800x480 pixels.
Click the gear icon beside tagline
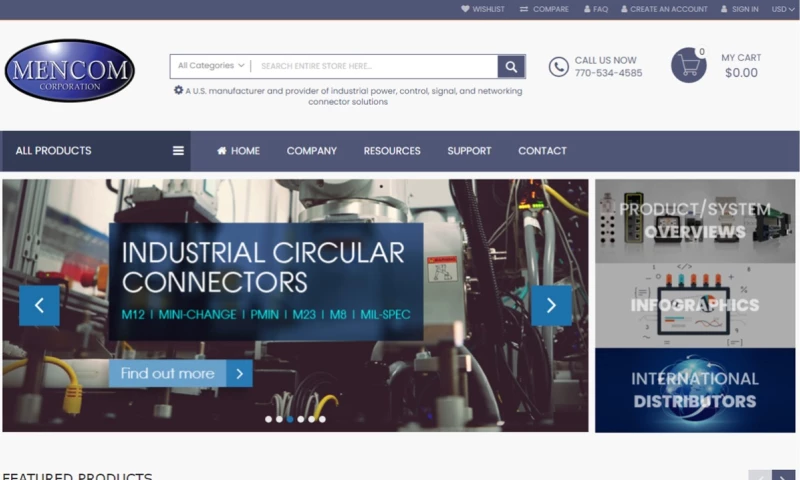(178, 90)
